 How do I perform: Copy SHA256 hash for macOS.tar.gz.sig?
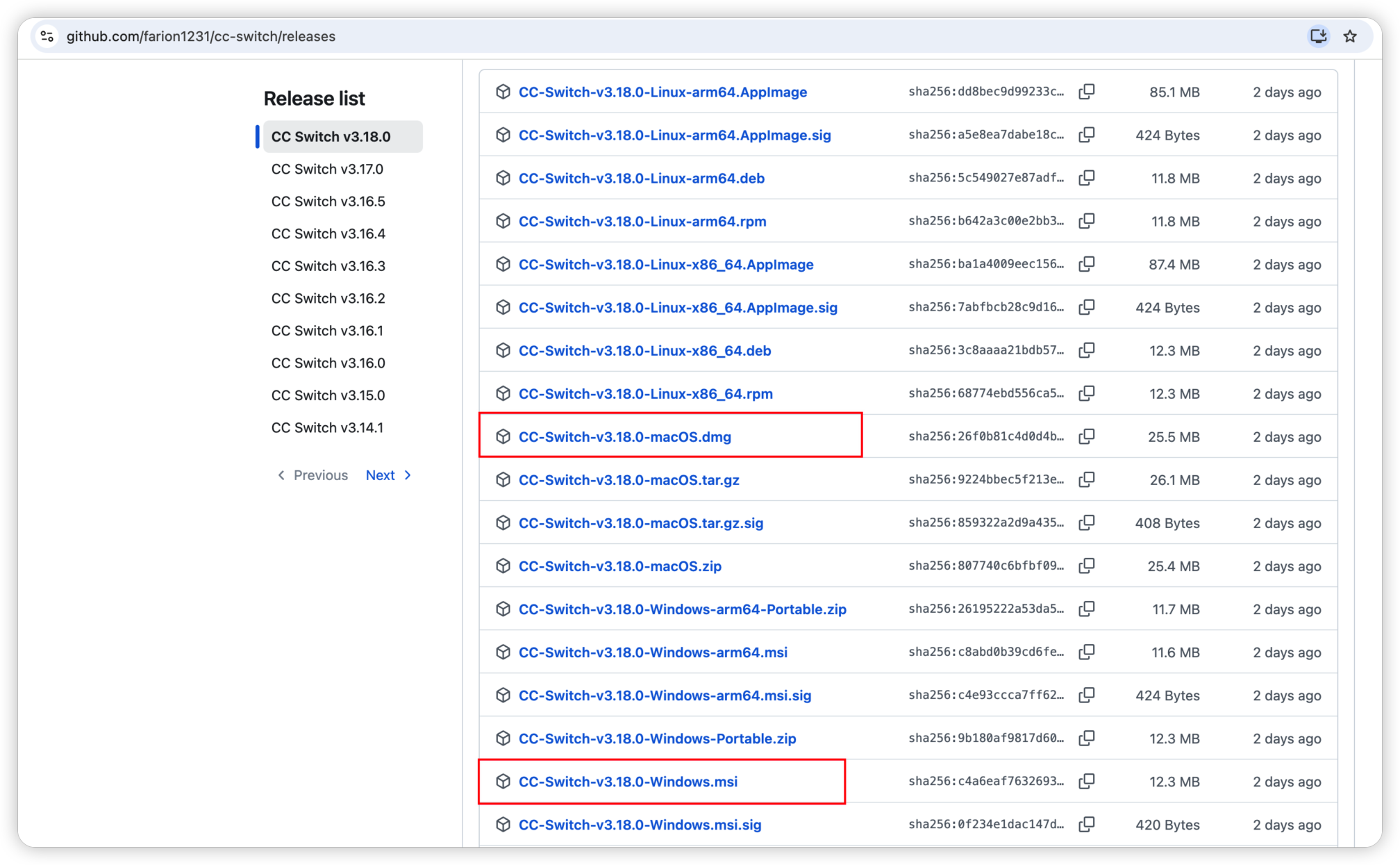(1087, 522)
